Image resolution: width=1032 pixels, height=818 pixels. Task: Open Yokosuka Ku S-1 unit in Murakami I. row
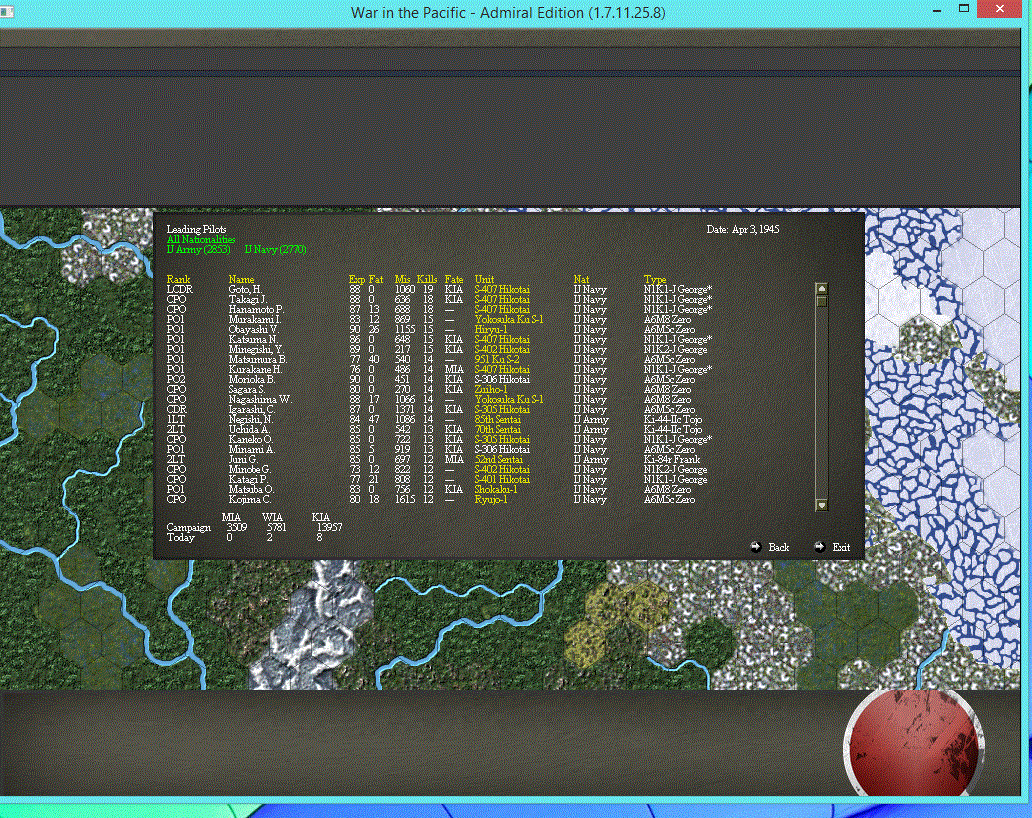click(x=509, y=319)
